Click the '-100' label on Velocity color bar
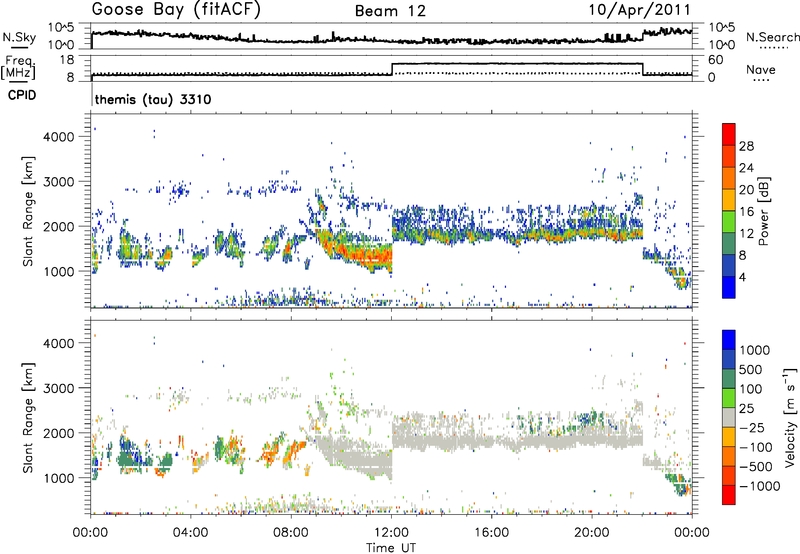Viewport: 800px width, 554px height. tap(756, 447)
